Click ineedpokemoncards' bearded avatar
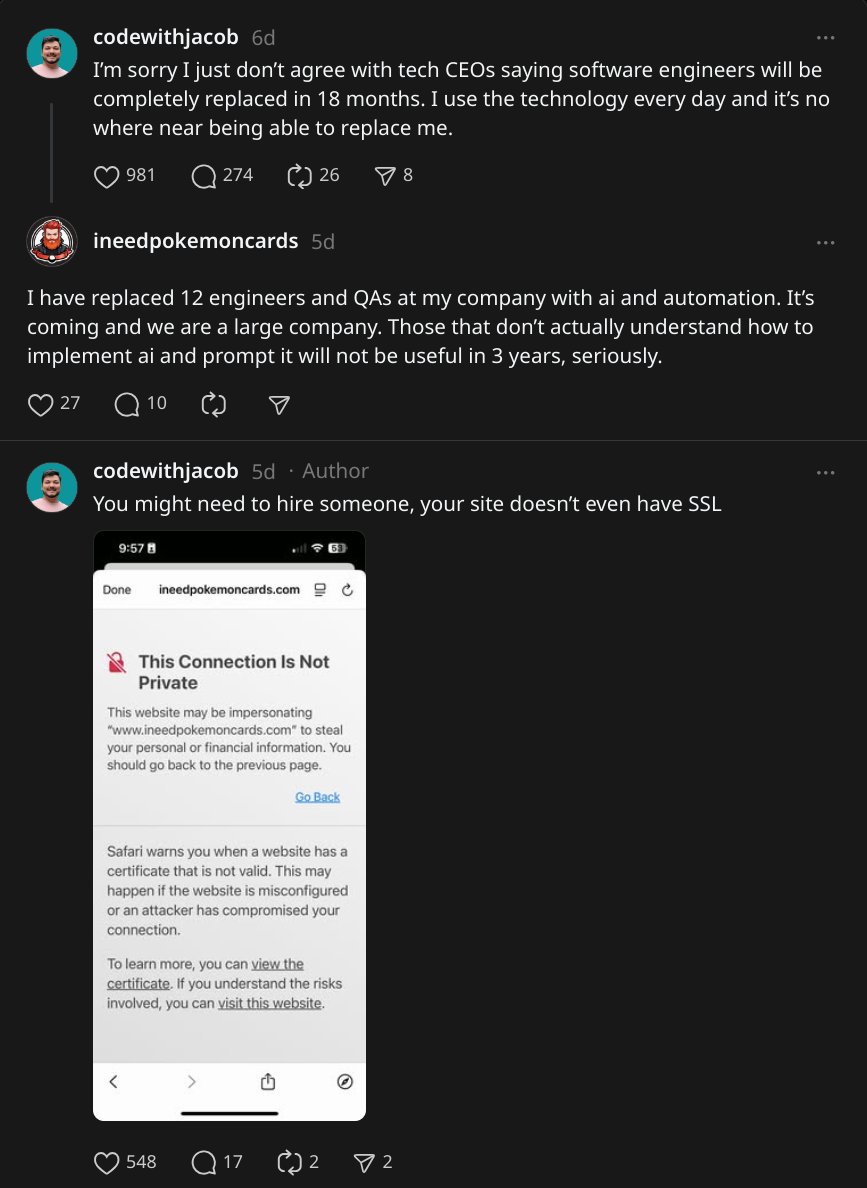The width and height of the screenshot is (867, 1188). coord(52,241)
